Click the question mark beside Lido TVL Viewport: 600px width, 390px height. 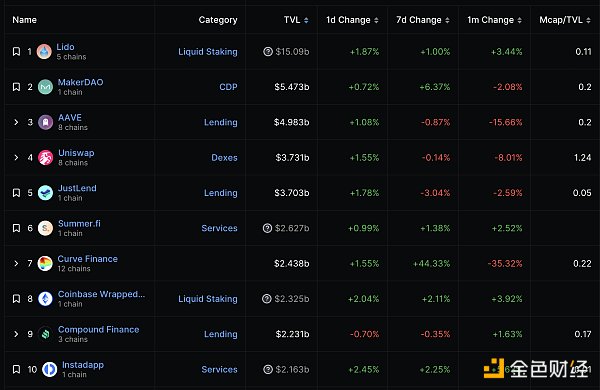[x=268, y=51]
